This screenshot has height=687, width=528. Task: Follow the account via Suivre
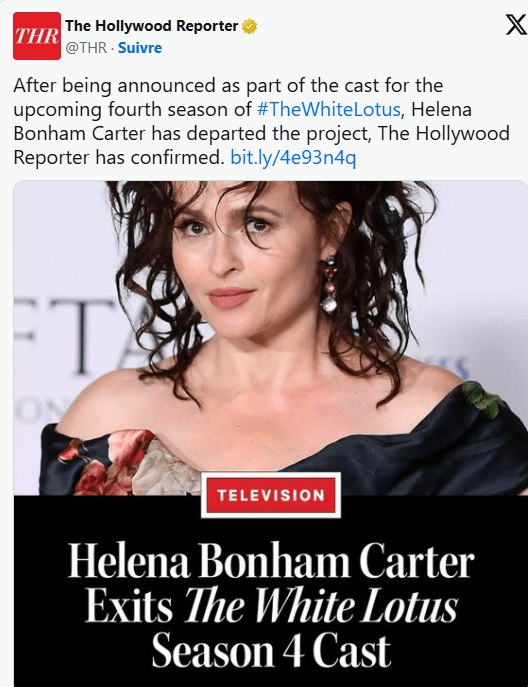click(x=140, y=47)
